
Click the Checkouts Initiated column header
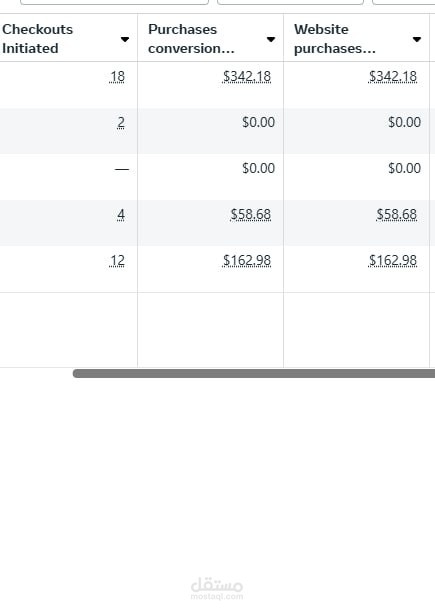[x=38, y=39]
